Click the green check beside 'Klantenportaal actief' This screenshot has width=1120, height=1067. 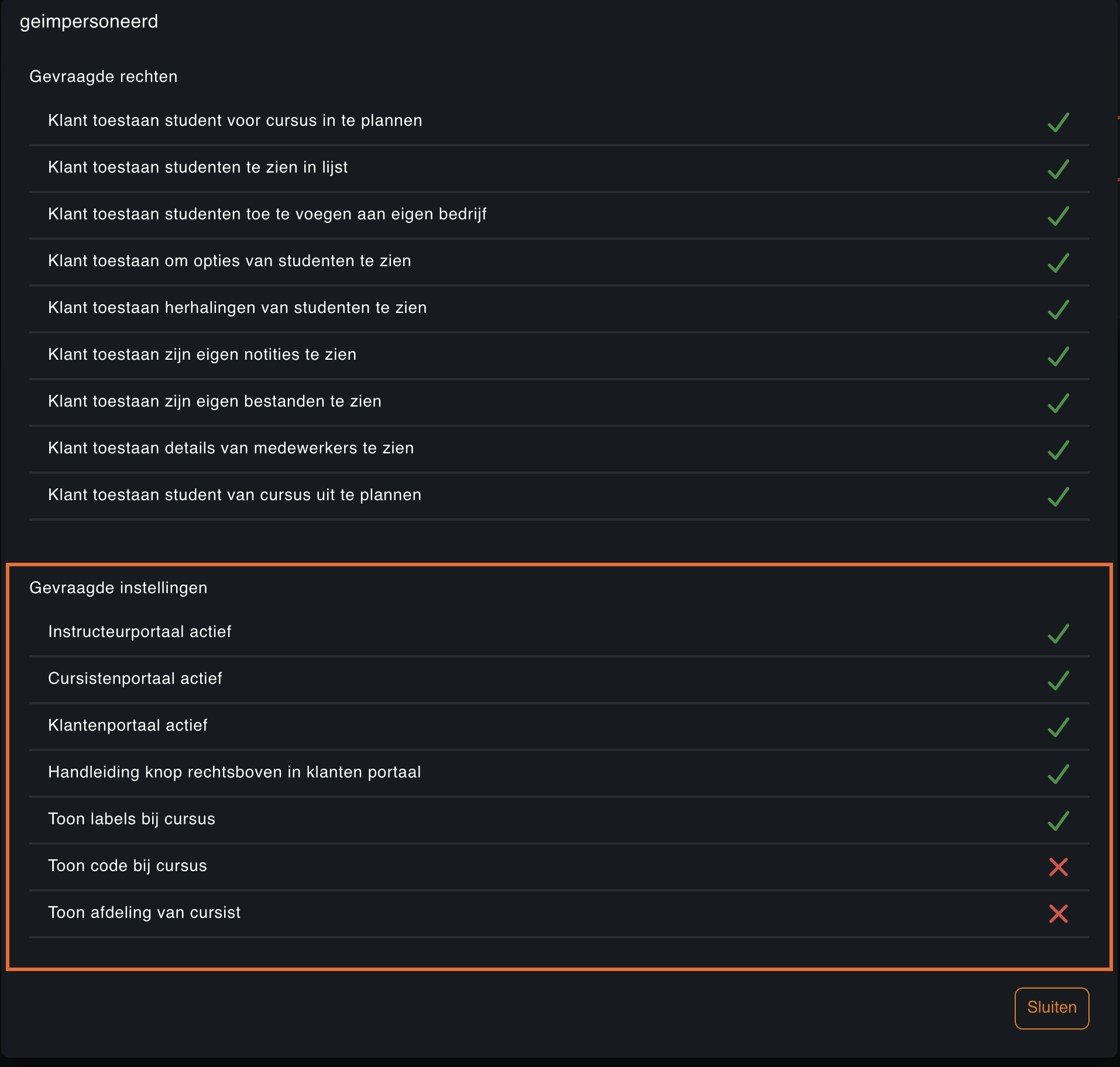1058,727
